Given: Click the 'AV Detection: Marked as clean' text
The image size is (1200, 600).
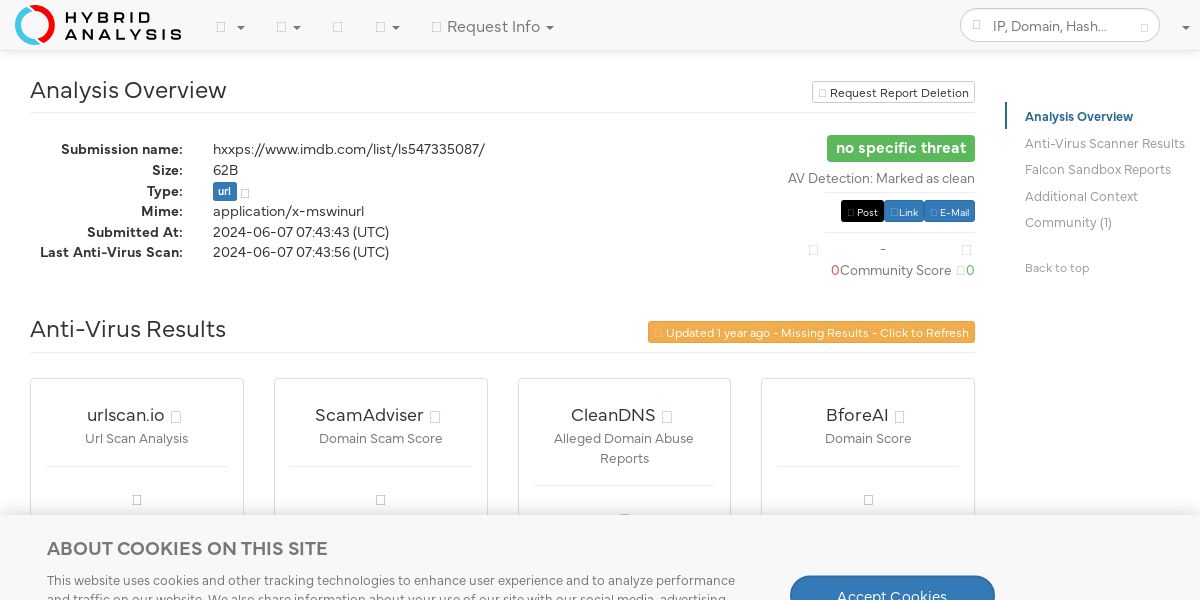Looking at the screenshot, I should (x=881, y=178).
